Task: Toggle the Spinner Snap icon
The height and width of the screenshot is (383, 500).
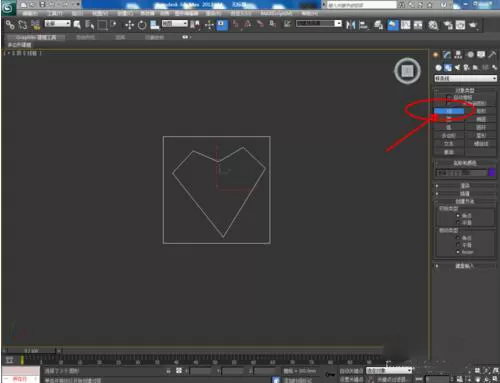Action: click(x=272, y=24)
